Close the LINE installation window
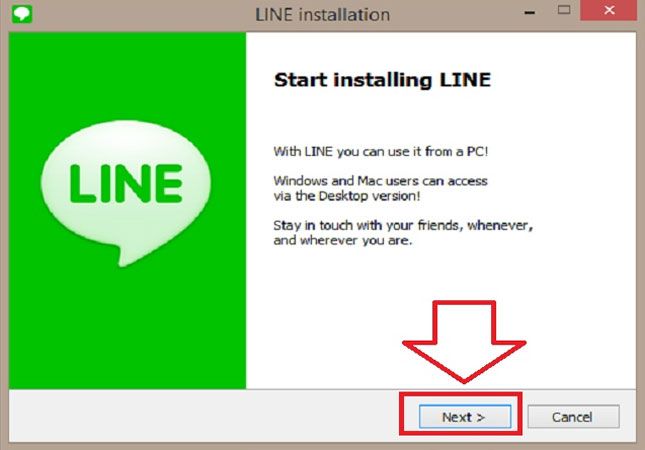The width and height of the screenshot is (645, 450). [x=609, y=10]
